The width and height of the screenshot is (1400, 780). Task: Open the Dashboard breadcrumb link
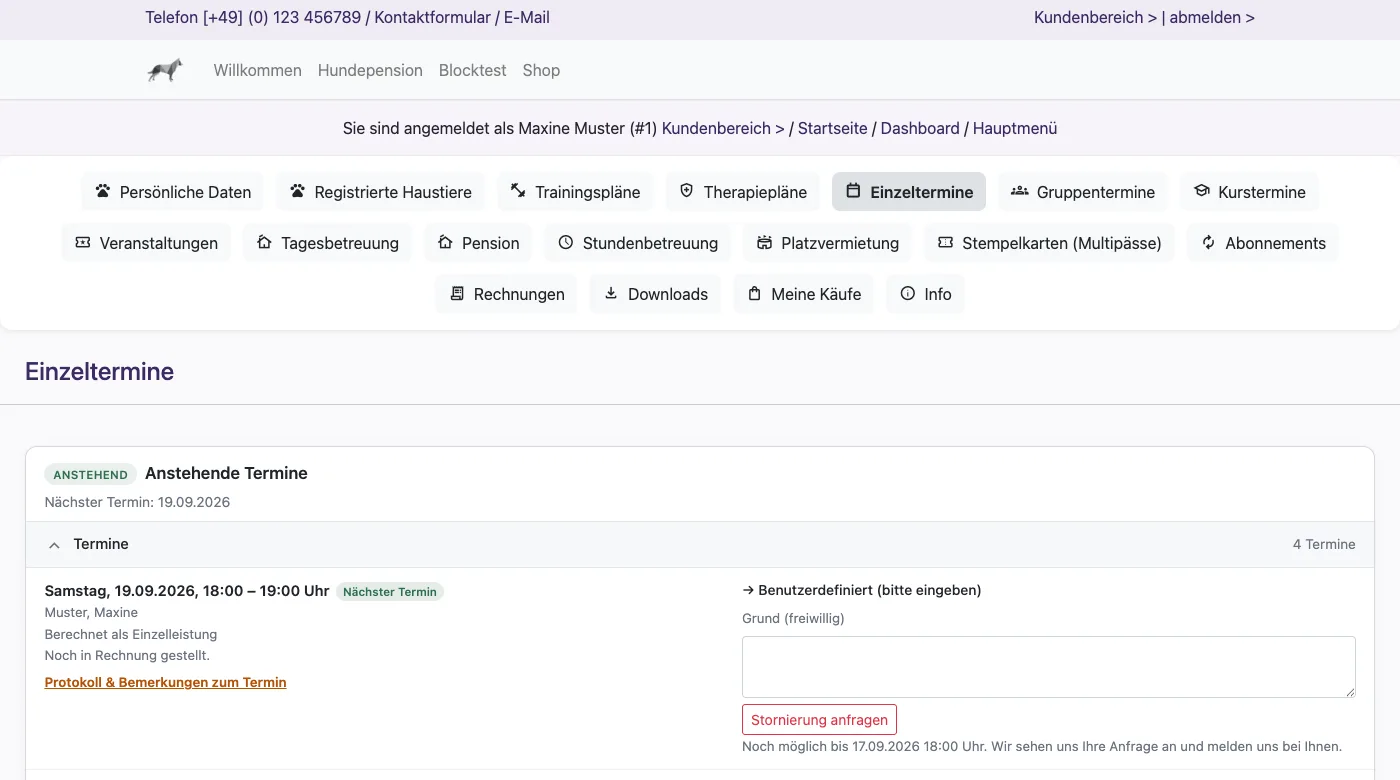tap(920, 128)
